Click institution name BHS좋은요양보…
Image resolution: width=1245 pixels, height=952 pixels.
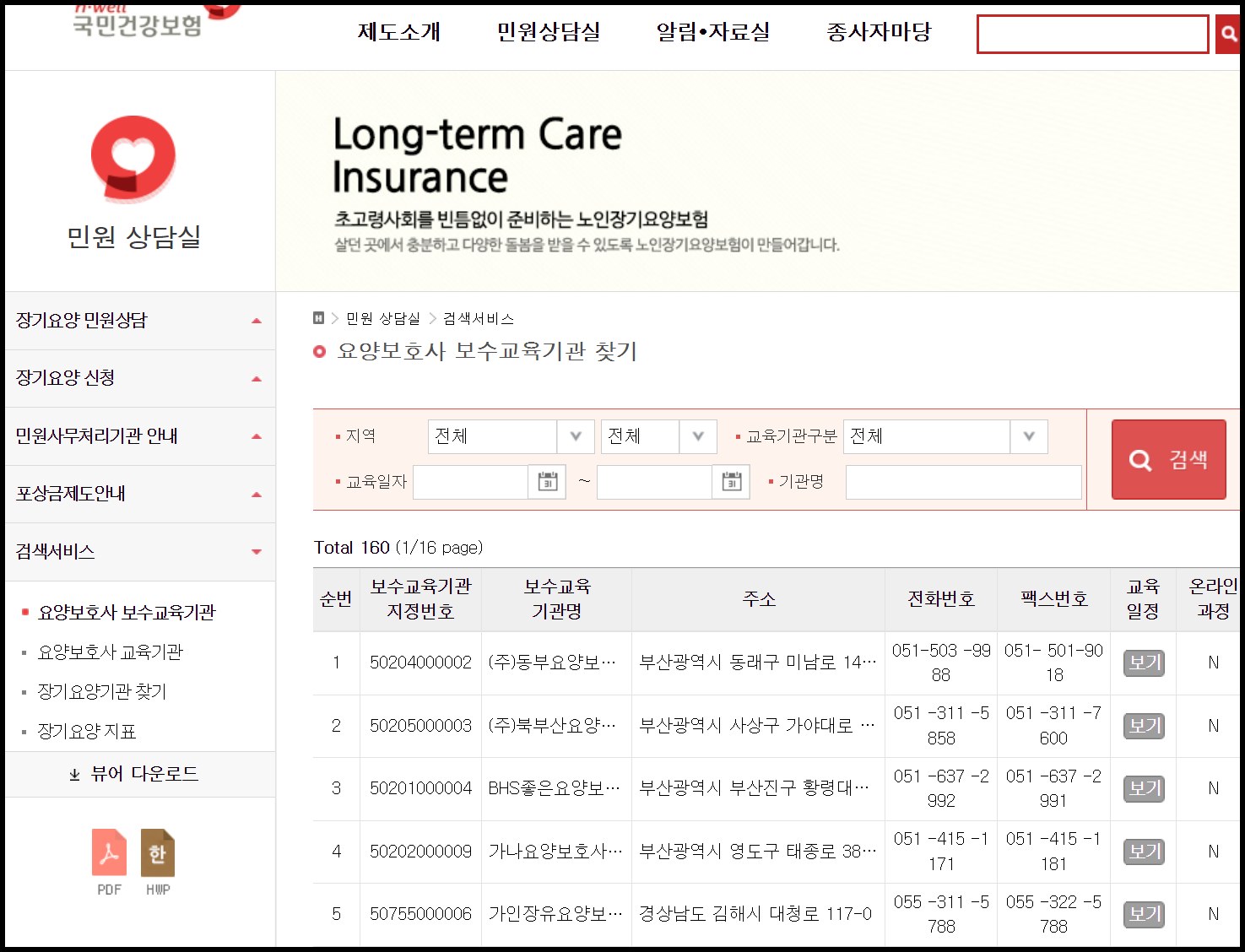click(x=554, y=788)
